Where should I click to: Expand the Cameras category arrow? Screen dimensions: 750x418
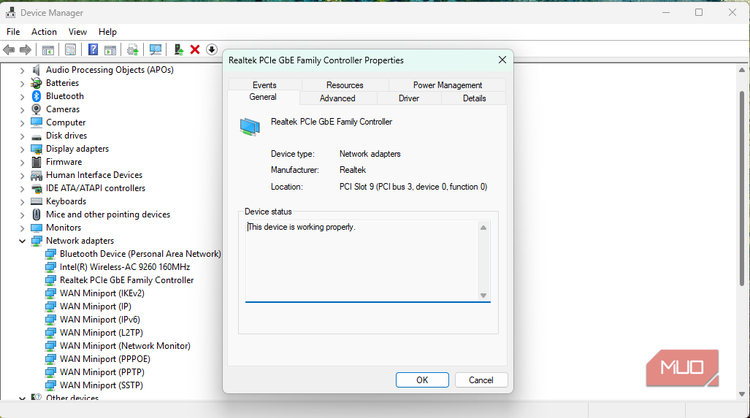22,109
